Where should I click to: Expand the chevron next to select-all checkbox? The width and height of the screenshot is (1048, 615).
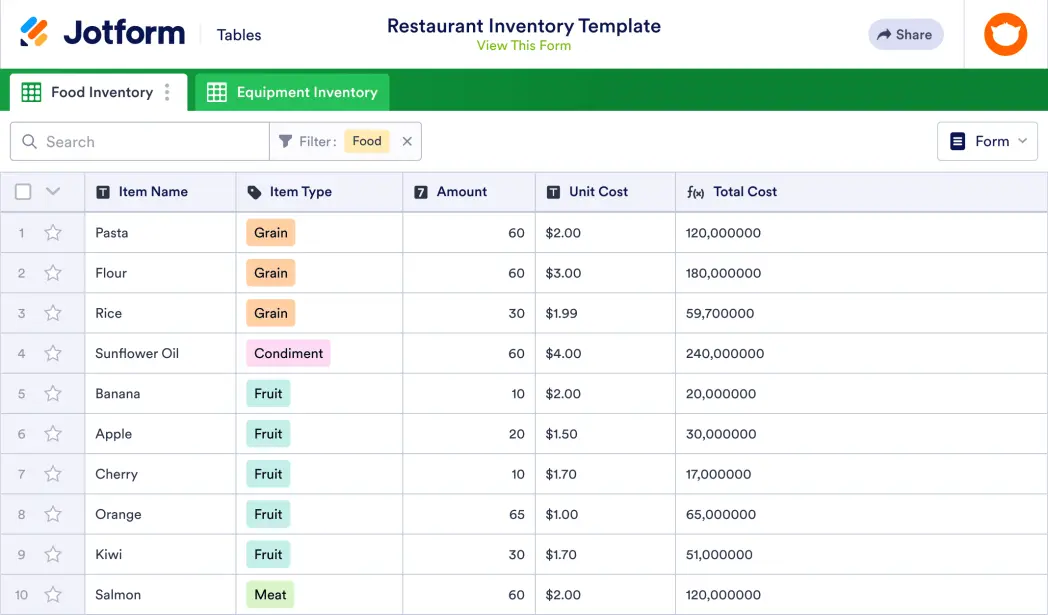click(x=53, y=191)
